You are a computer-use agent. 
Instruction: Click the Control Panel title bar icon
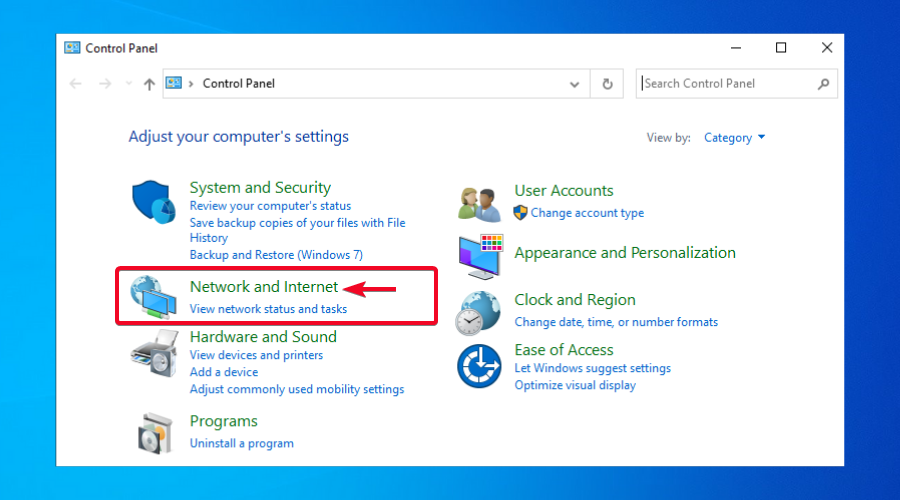(x=72, y=48)
